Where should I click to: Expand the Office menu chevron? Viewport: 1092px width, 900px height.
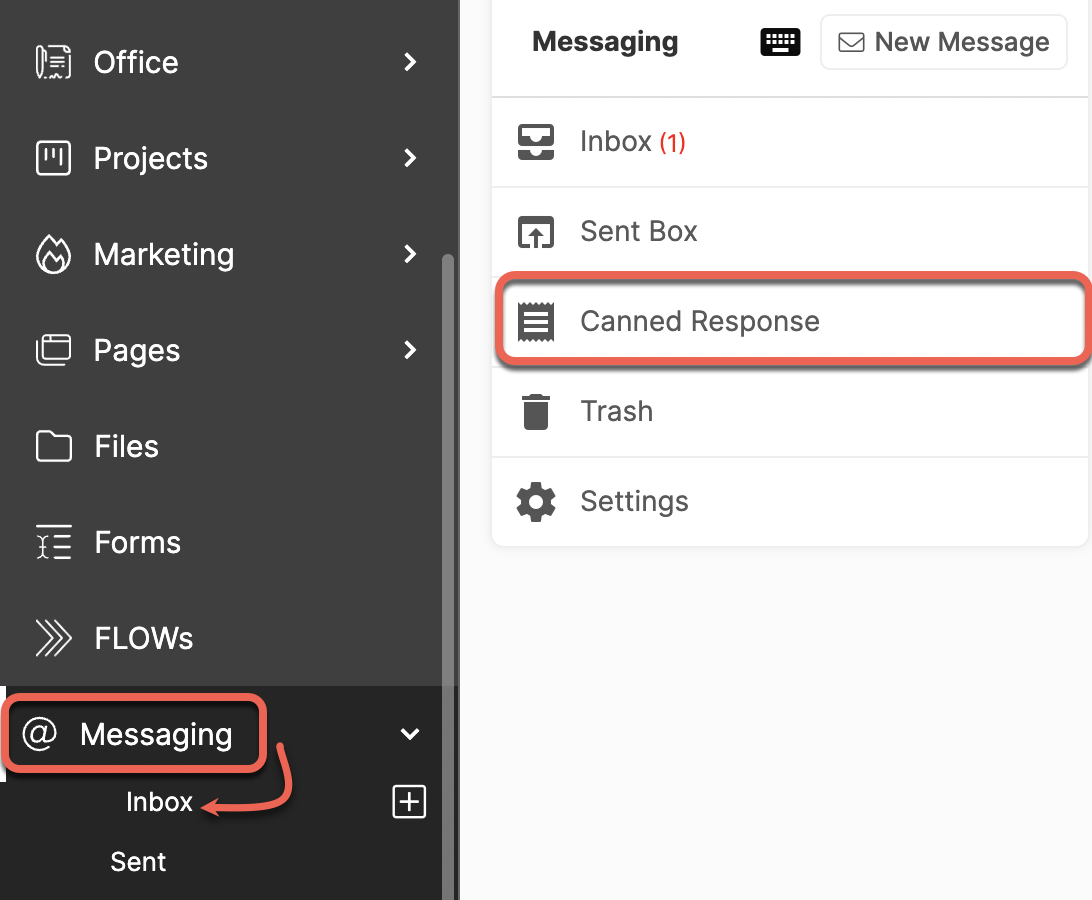click(410, 62)
